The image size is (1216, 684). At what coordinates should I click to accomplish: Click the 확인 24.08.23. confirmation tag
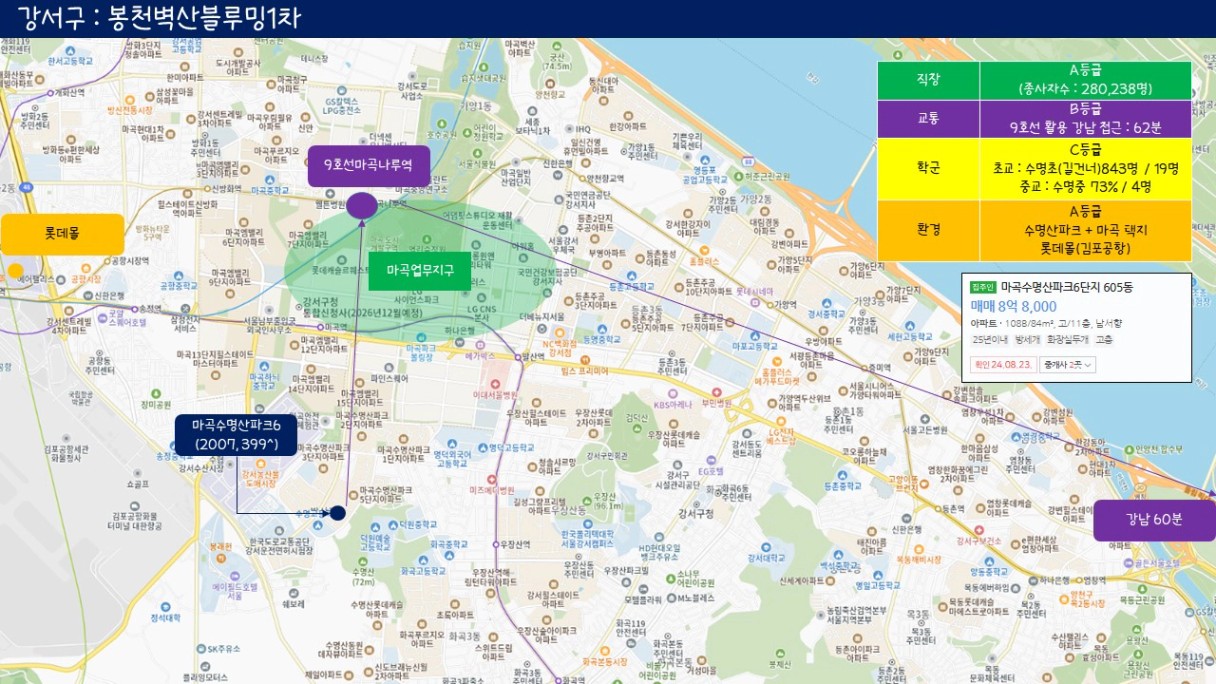pos(1002,365)
